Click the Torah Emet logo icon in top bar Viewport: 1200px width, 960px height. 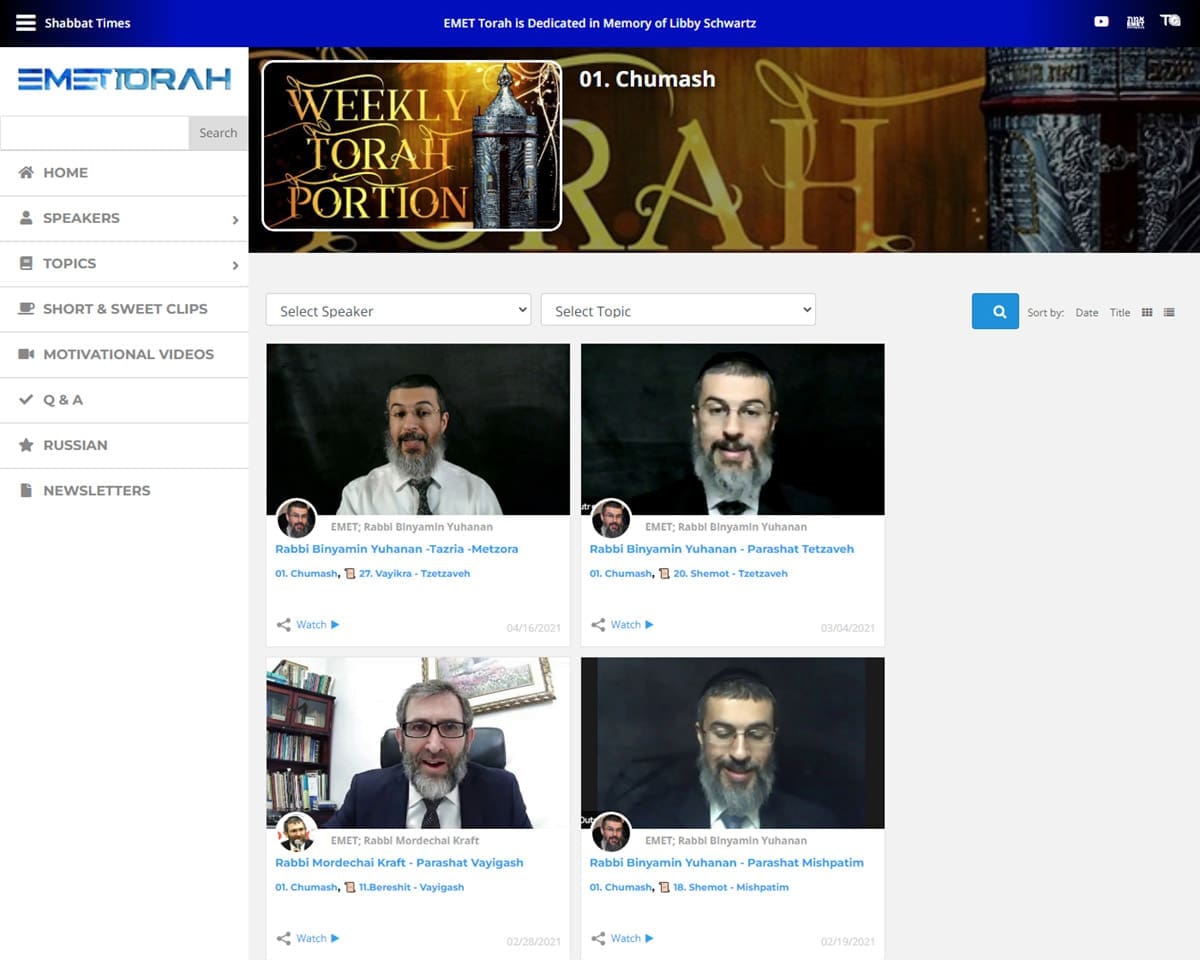[x=1135, y=21]
